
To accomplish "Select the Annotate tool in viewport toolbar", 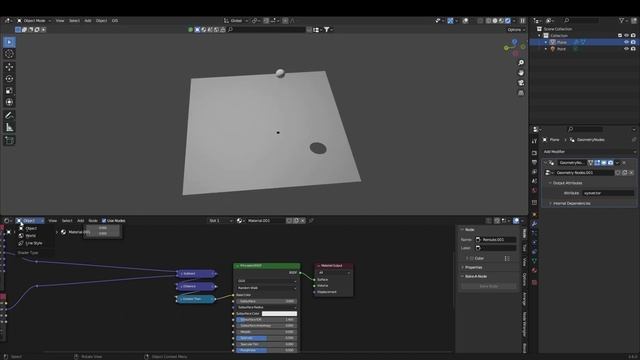I will point(9,116).
